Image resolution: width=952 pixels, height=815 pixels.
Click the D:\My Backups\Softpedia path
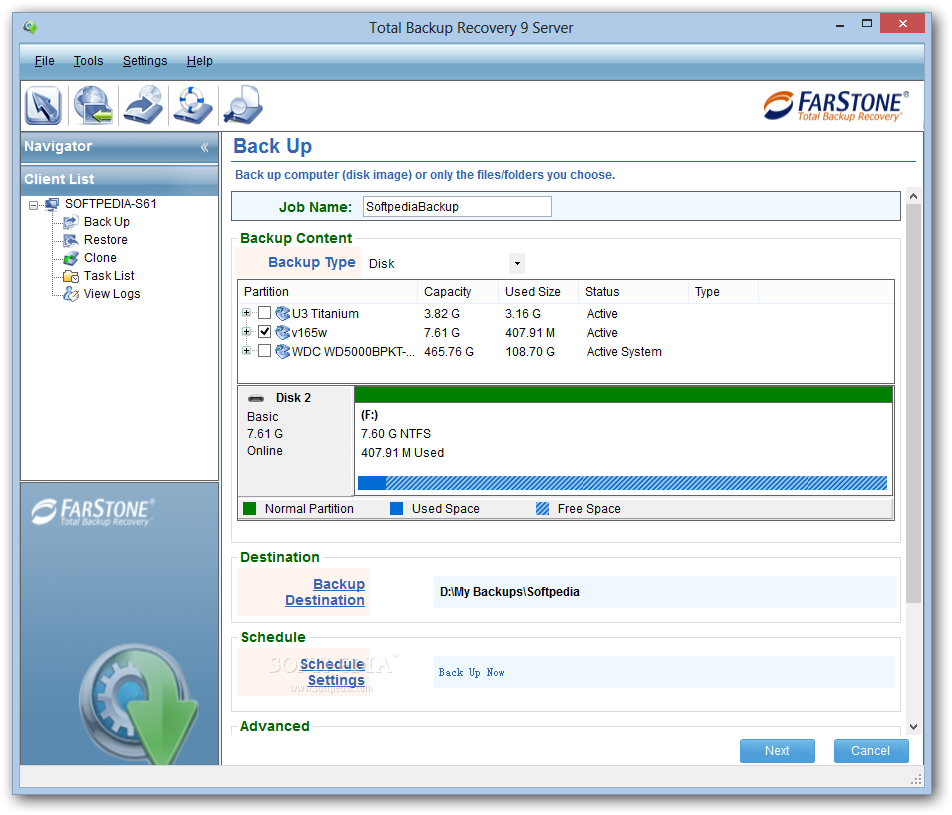pyautogui.click(x=510, y=592)
